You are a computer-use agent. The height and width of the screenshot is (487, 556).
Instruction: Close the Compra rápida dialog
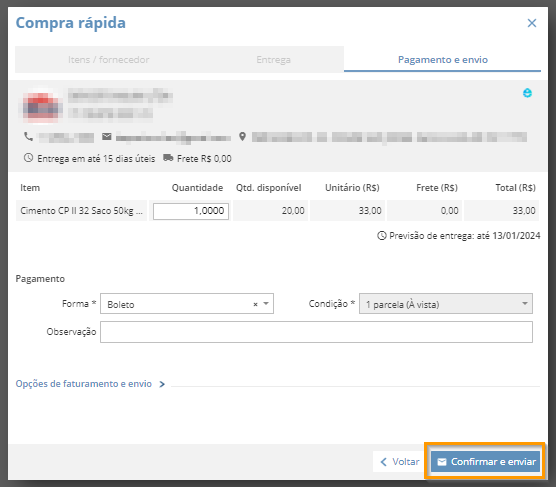[x=532, y=23]
